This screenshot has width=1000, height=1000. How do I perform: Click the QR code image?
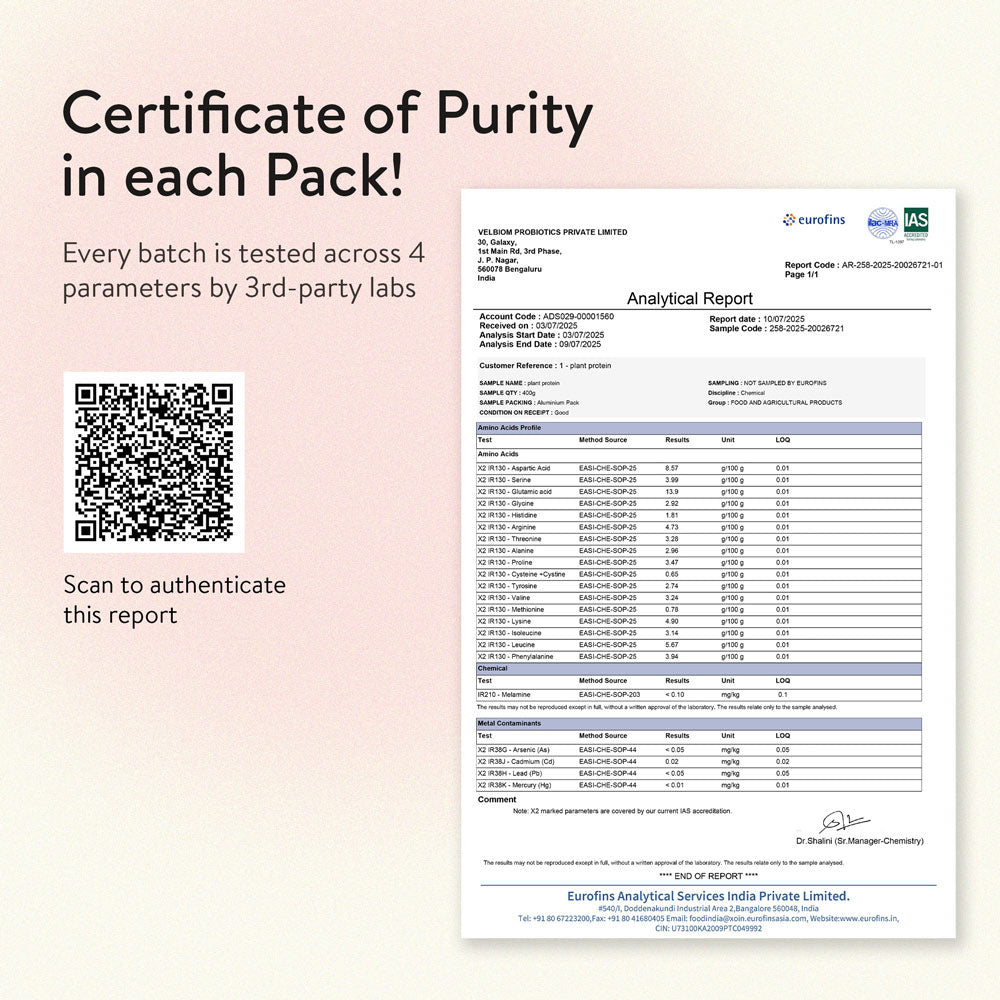(x=154, y=462)
